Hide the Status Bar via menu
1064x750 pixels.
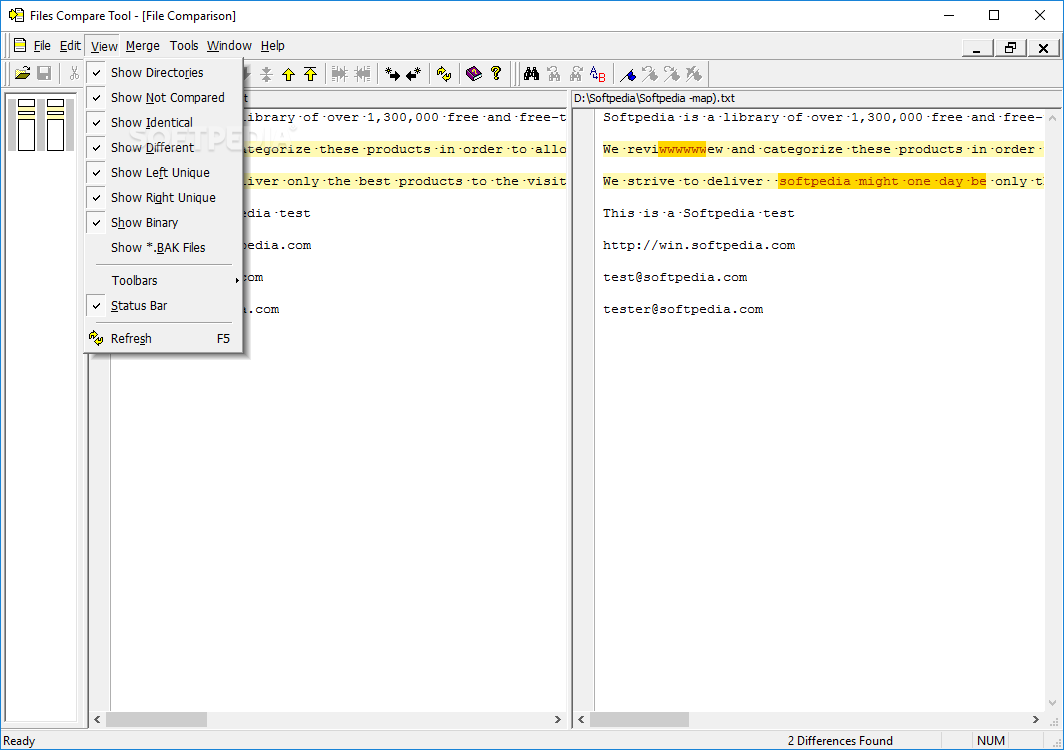point(164,306)
